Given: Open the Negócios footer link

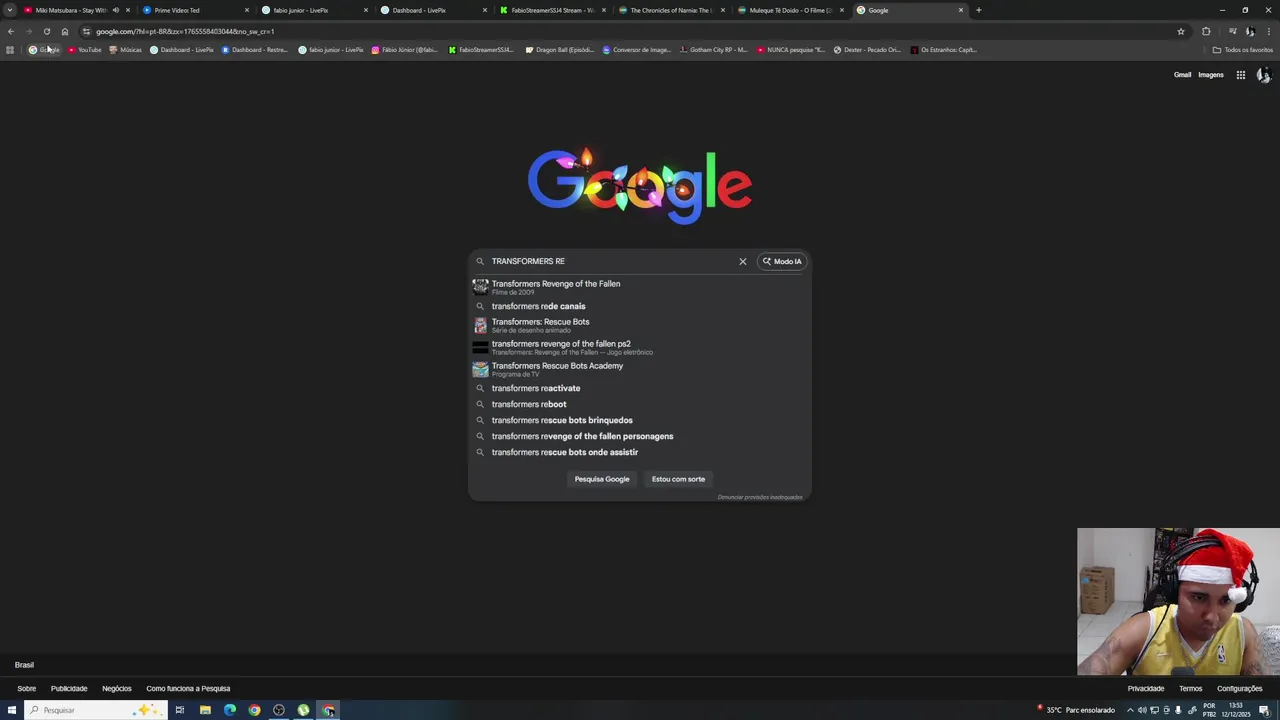Looking at the screenshot, I should (x=116, y=688).
